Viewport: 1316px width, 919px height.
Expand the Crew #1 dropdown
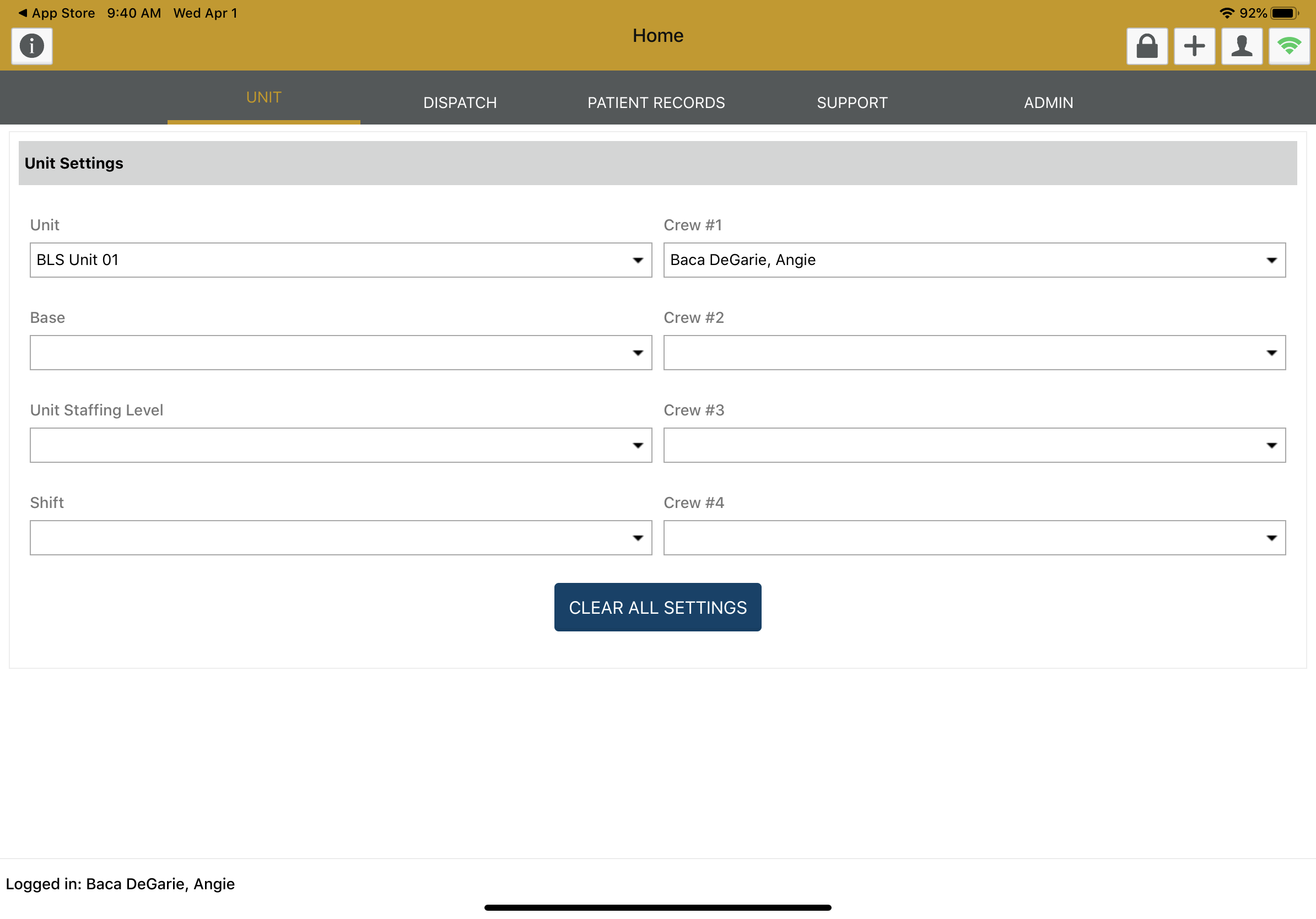tap(974, 260)
